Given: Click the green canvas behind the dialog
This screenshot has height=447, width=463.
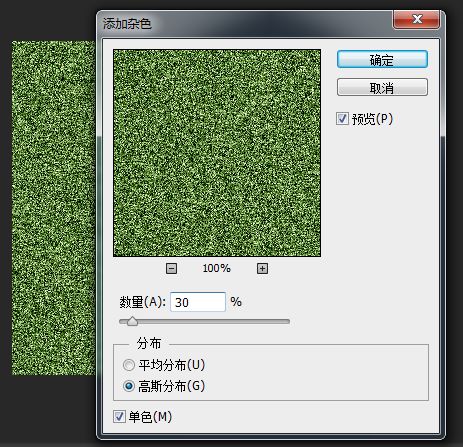Looking at the screenshot, I should (54, 208).
